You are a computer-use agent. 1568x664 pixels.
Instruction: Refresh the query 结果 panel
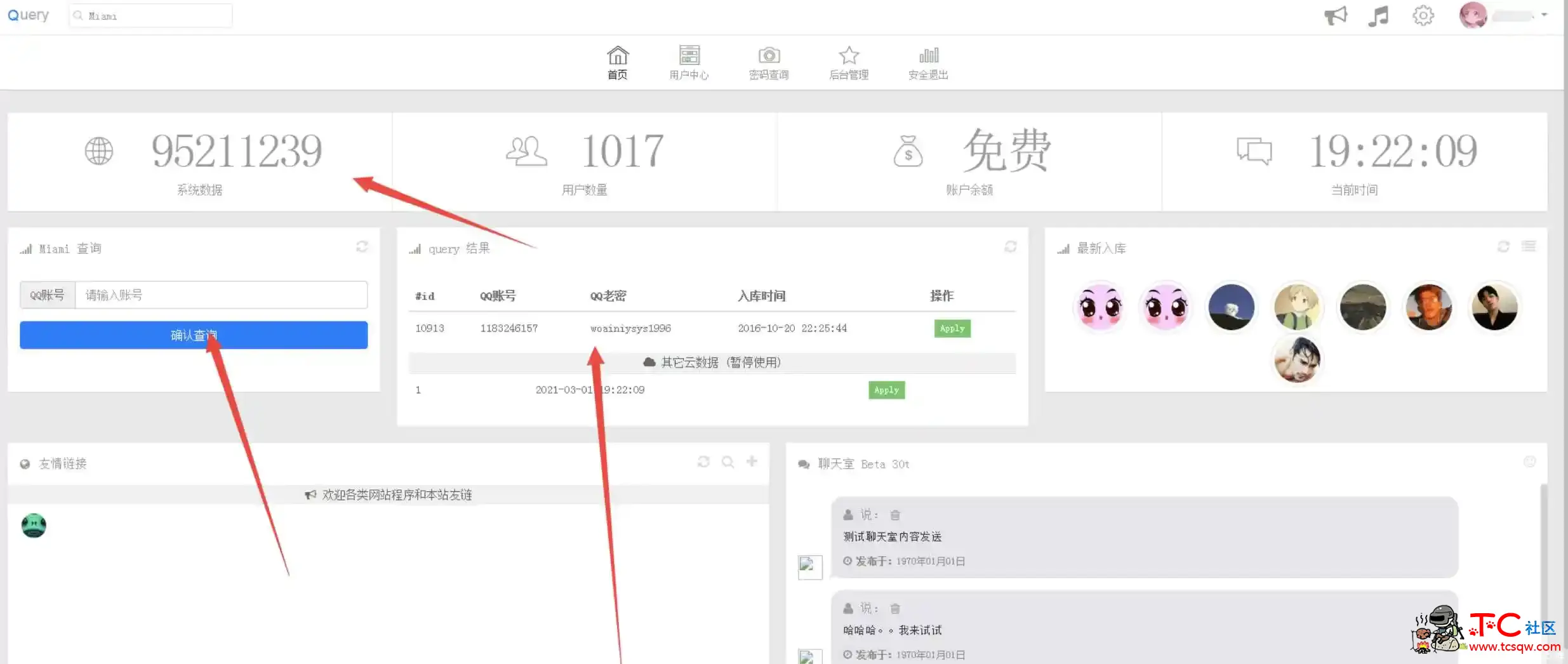tap(1011, 246)
